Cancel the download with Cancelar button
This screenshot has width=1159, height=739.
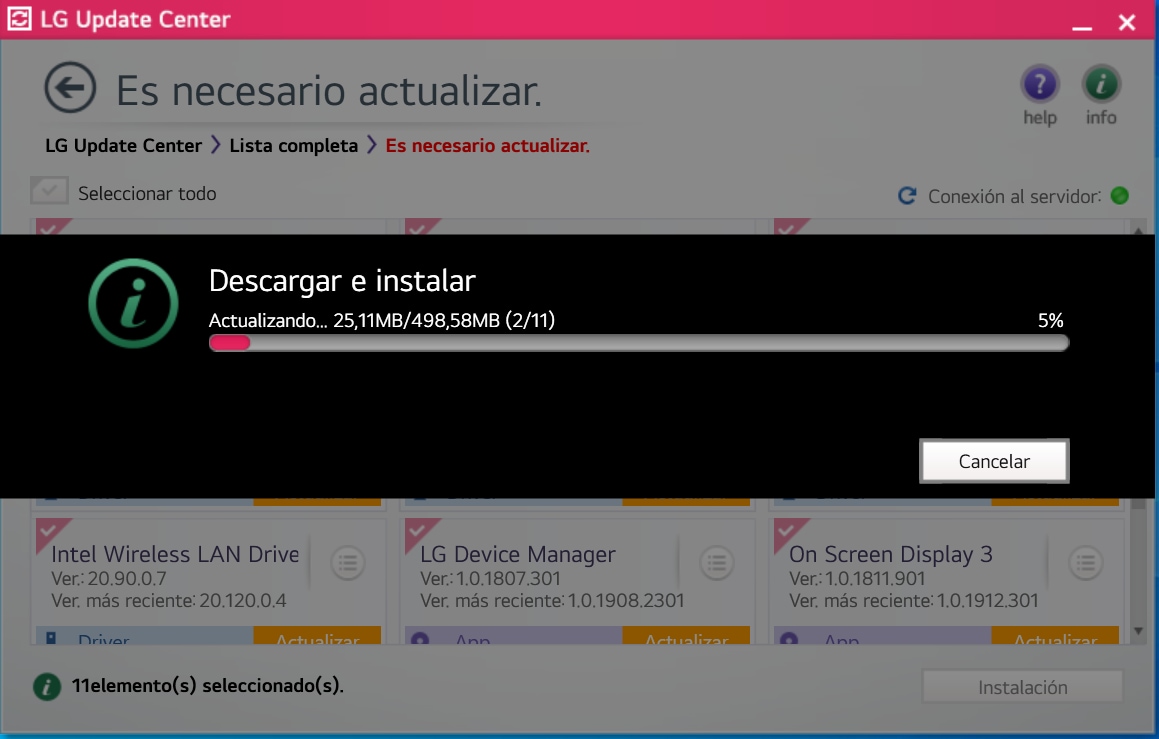pos(994,461)
